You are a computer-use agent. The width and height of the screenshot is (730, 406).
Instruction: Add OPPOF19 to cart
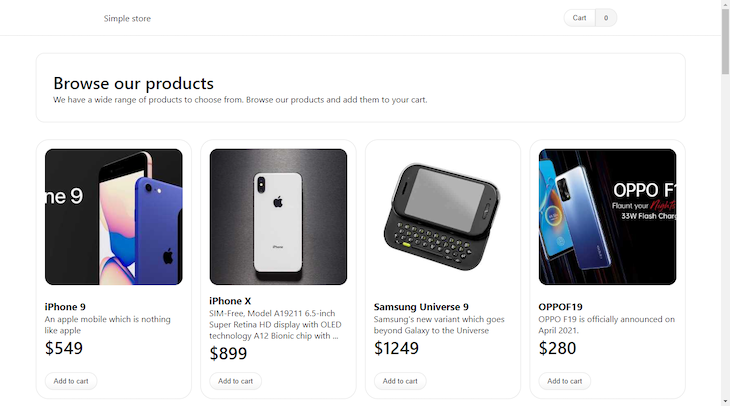(565, 381)
